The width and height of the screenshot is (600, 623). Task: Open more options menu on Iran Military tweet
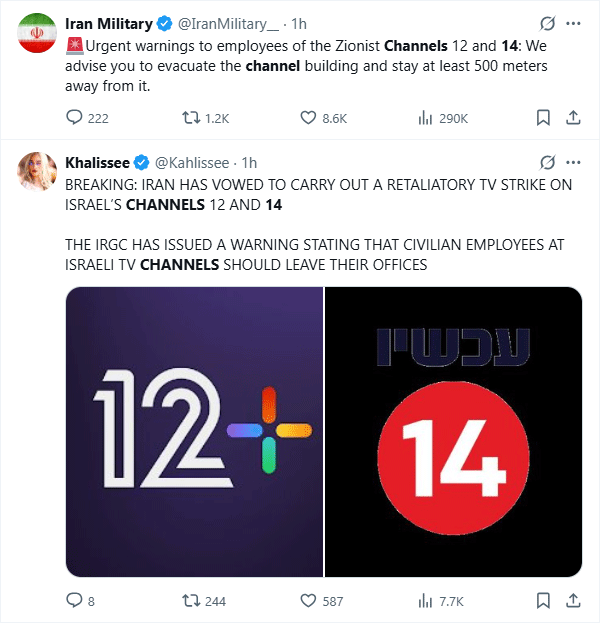(573, 23)
